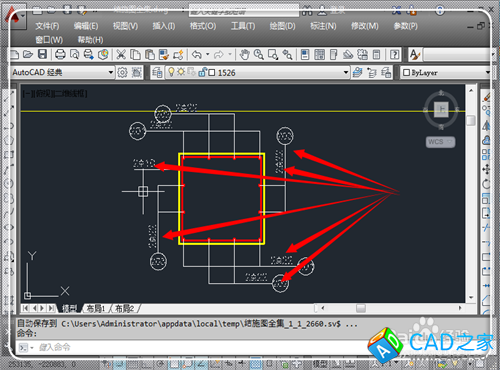Viewport: 500px width, 370px height.
Task: Click the Open file folder icon
Action: [x=28, y=54]
